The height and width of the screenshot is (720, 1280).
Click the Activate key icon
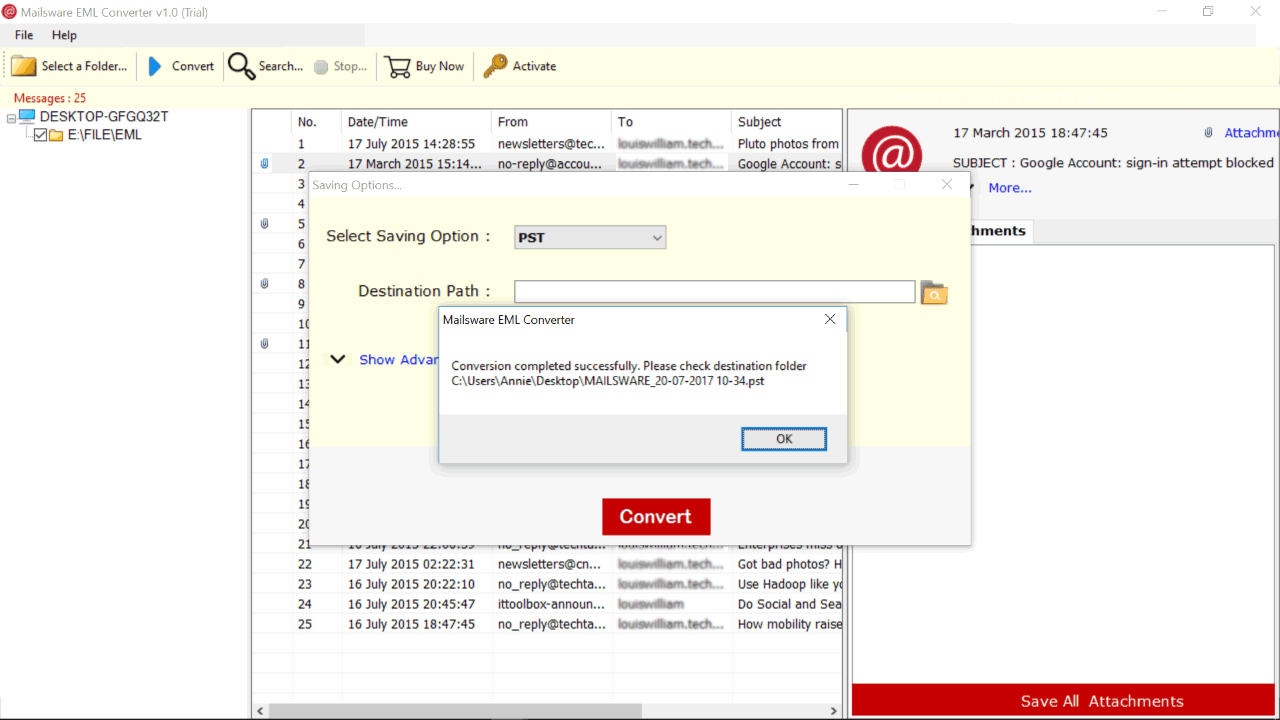point(495,66)
